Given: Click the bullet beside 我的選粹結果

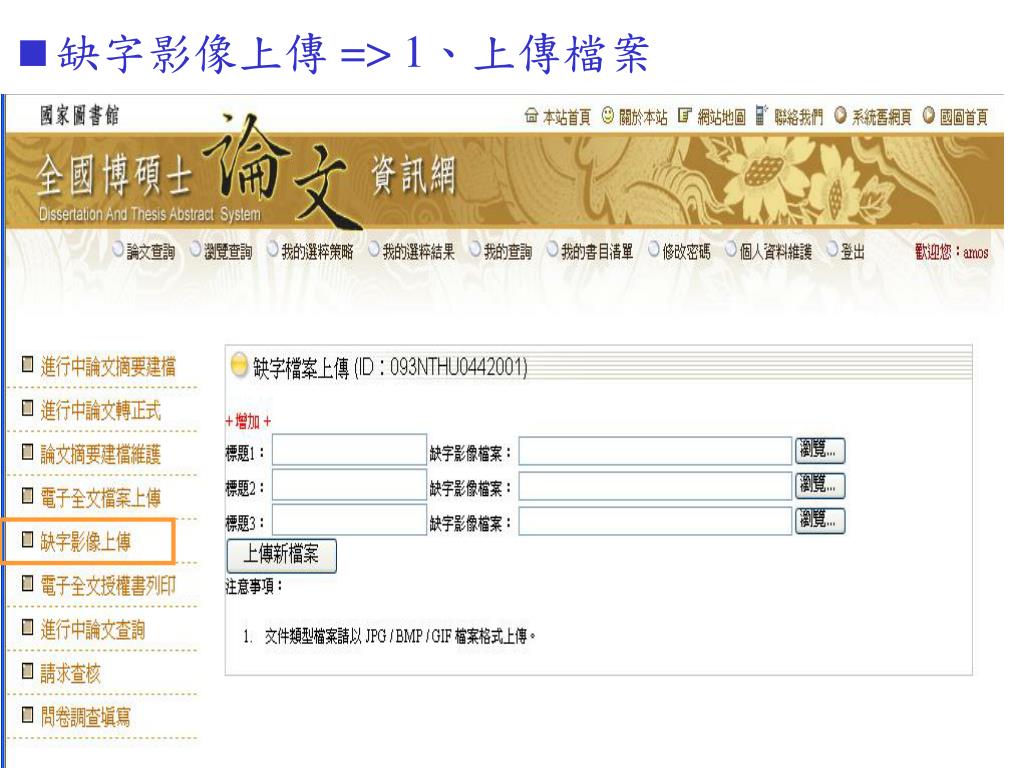Looking at the screenshot, I should [374, 249].
